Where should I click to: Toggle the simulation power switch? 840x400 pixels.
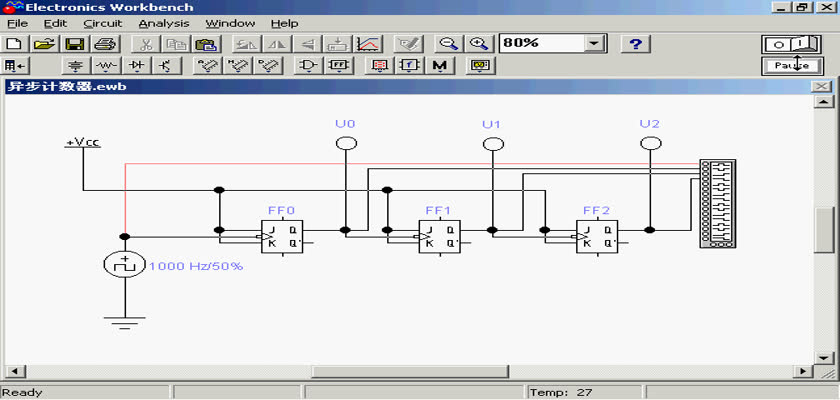[790, 44]
